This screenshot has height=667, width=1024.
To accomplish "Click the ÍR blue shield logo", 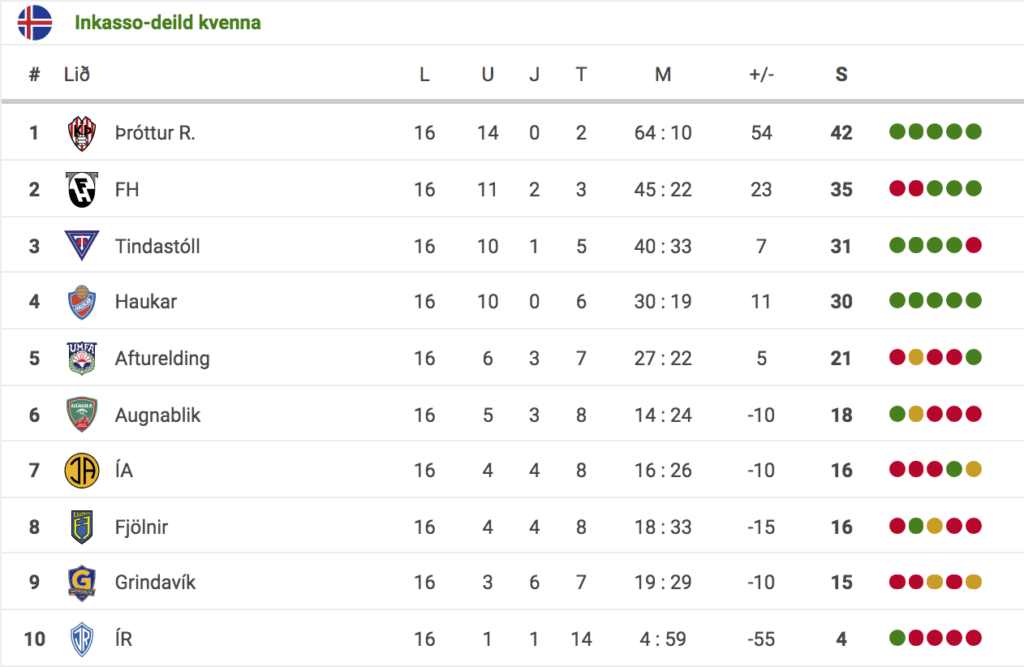I will pos(82,638).
